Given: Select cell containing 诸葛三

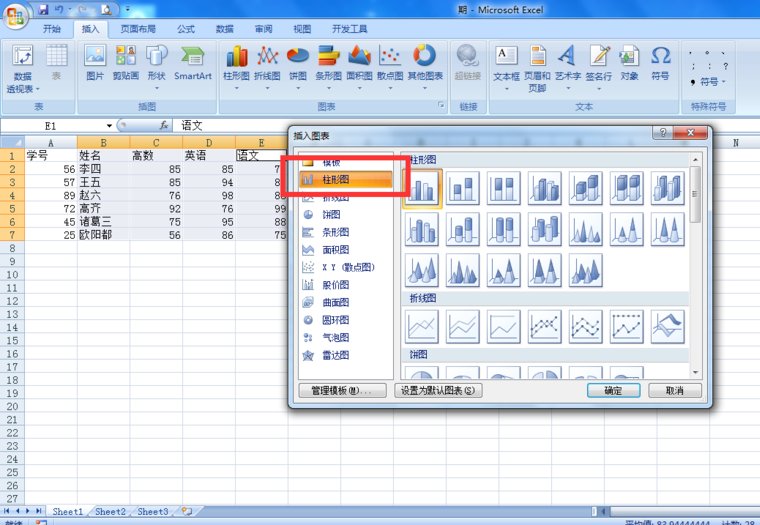Looking at the screenshot, I should click(103, 222).
